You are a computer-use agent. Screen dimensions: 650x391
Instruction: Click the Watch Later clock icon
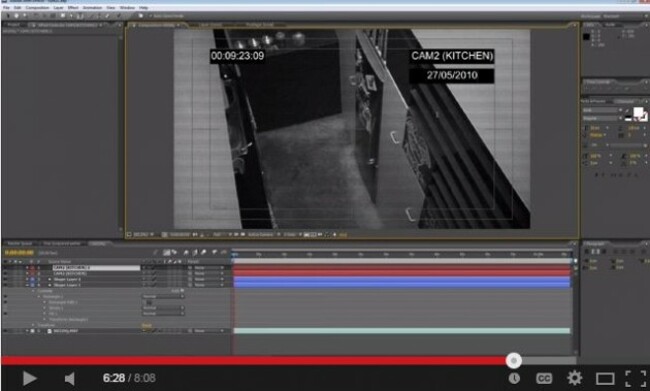[514, 378]
